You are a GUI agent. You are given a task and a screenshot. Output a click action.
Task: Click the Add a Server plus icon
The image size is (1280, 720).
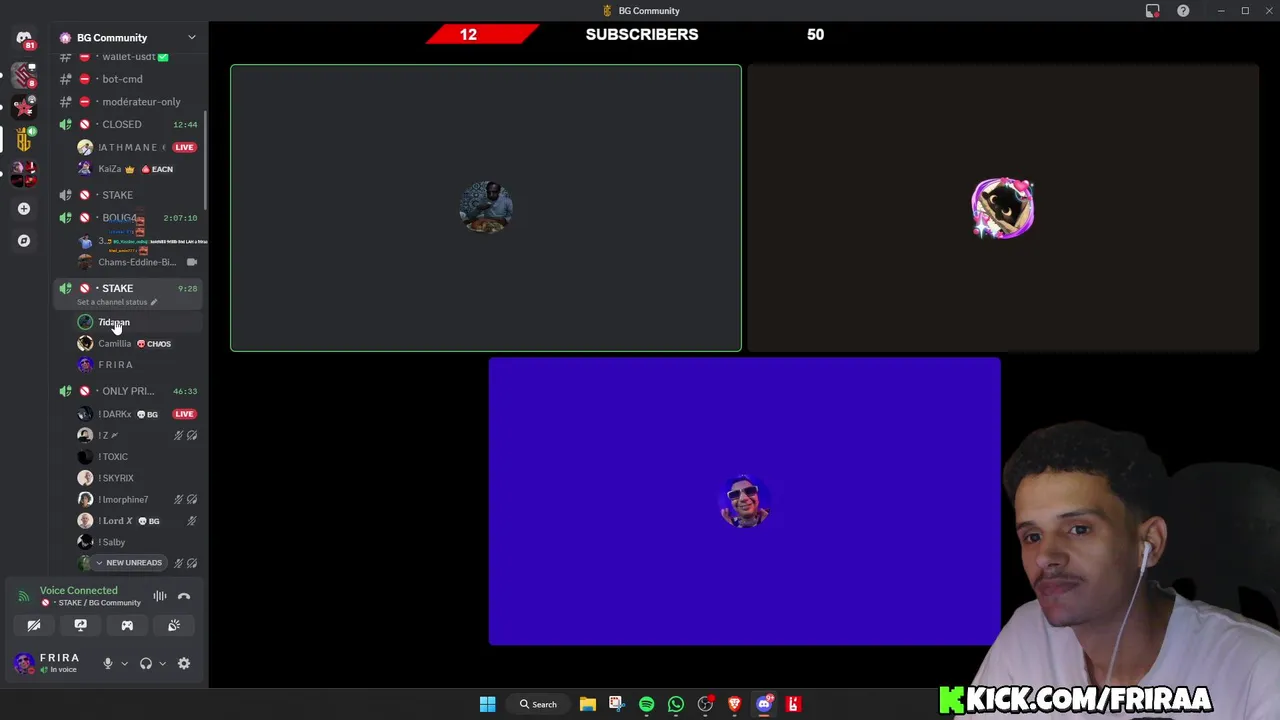(x=24, y=208)
